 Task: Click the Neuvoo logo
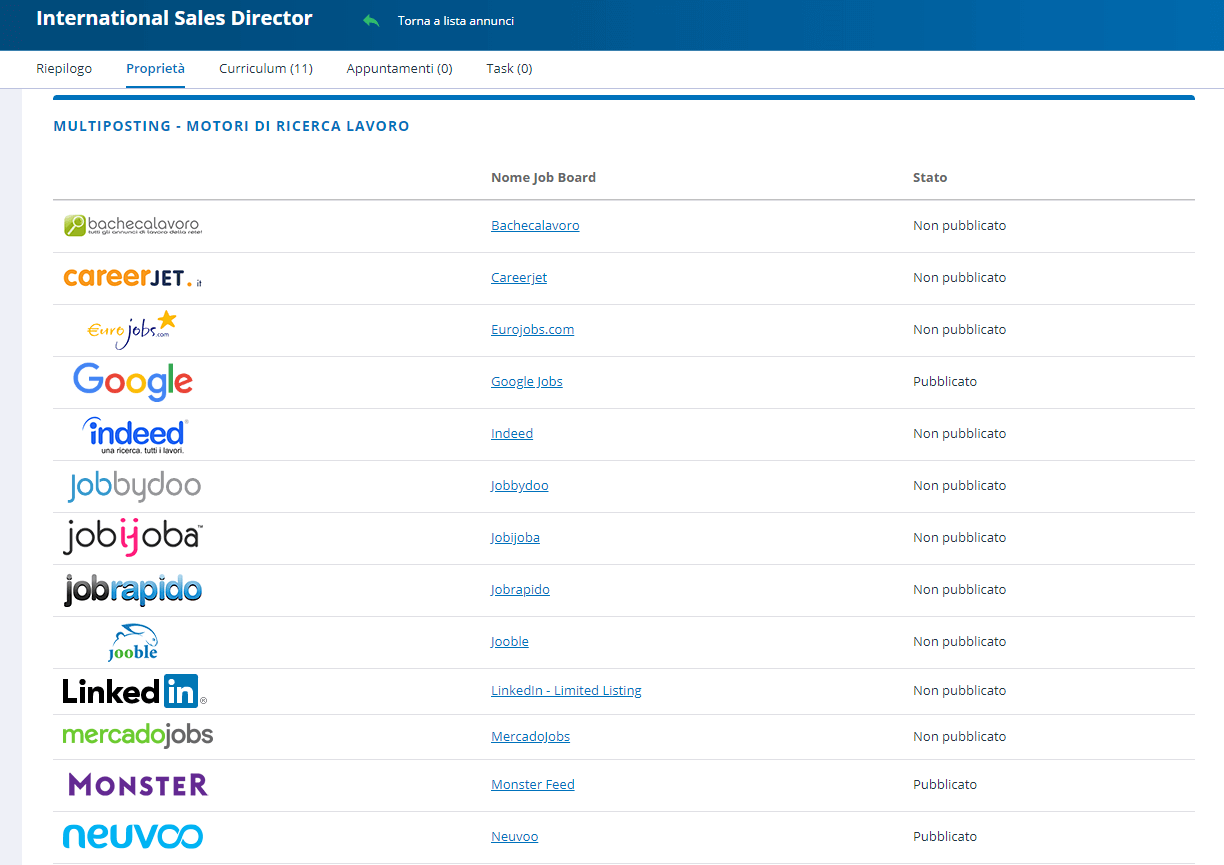point(133,837)
